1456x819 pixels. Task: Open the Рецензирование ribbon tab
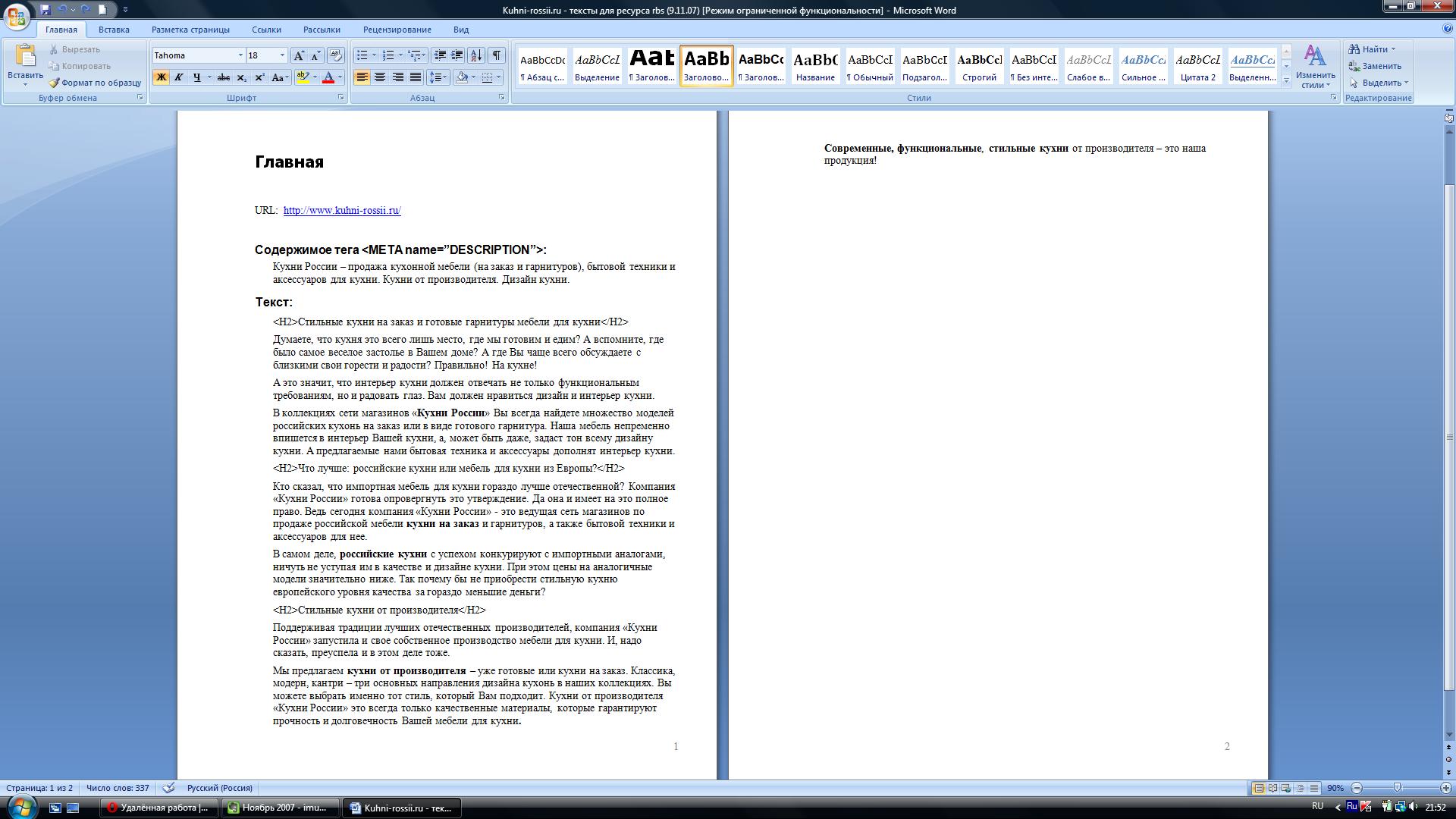(397, 30)
